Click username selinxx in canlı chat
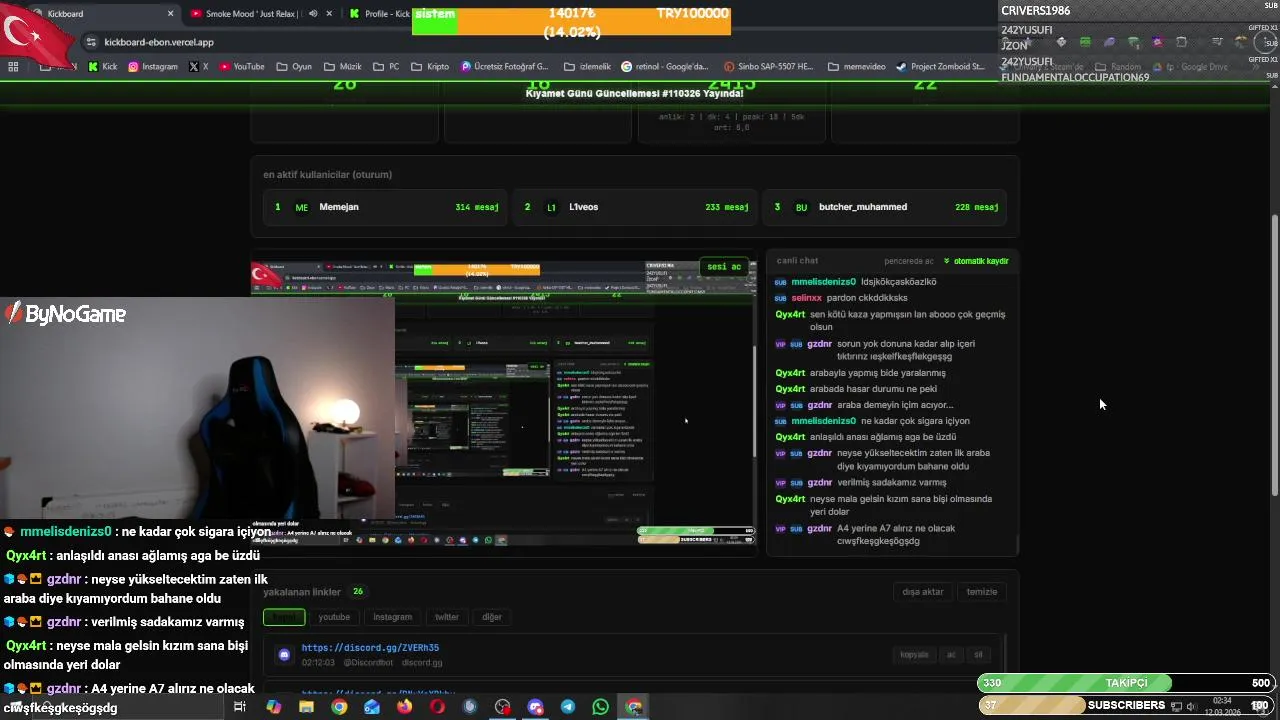 [x=806, y=298]
